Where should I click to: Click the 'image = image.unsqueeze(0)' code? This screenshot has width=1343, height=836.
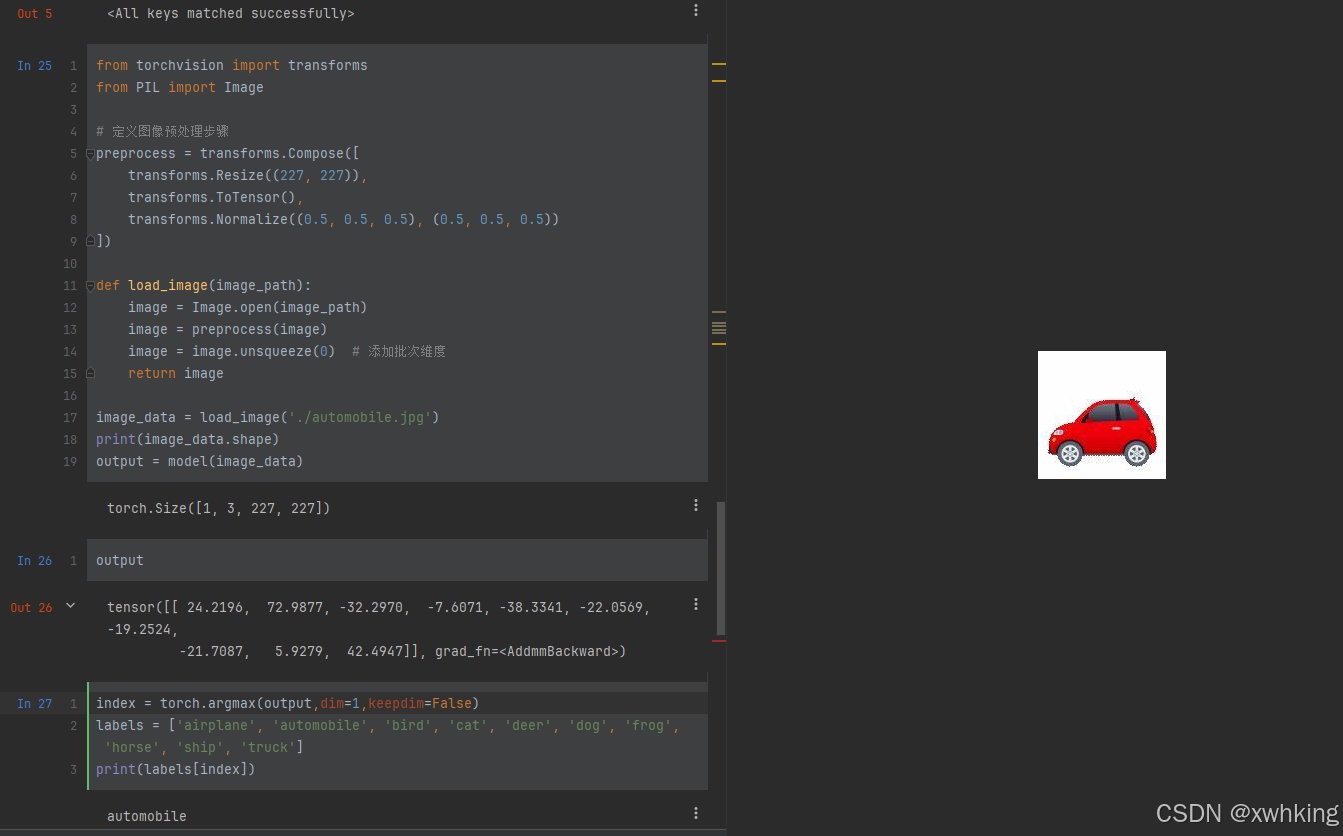232,351
